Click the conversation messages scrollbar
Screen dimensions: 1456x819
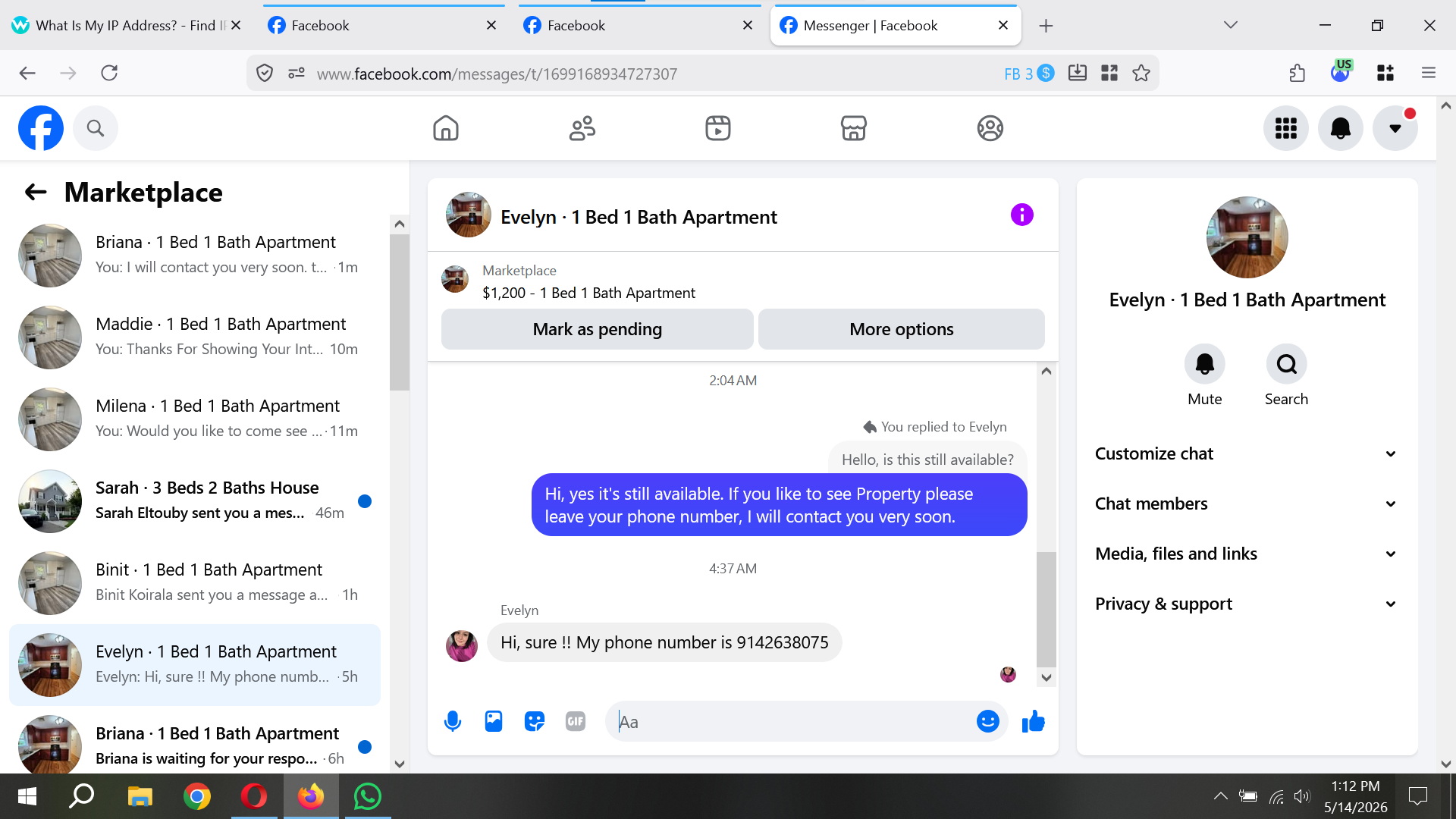tap(1046, 609)
